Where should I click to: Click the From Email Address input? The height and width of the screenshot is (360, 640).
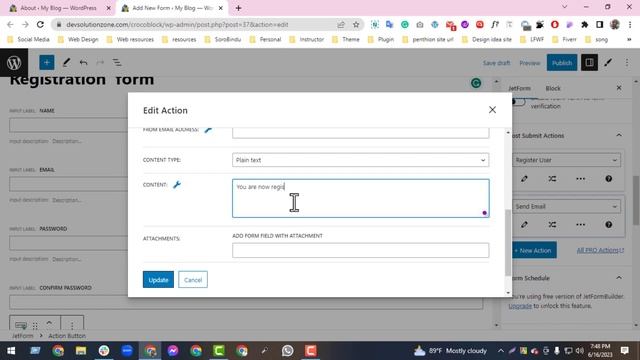[x=360, y=133]
